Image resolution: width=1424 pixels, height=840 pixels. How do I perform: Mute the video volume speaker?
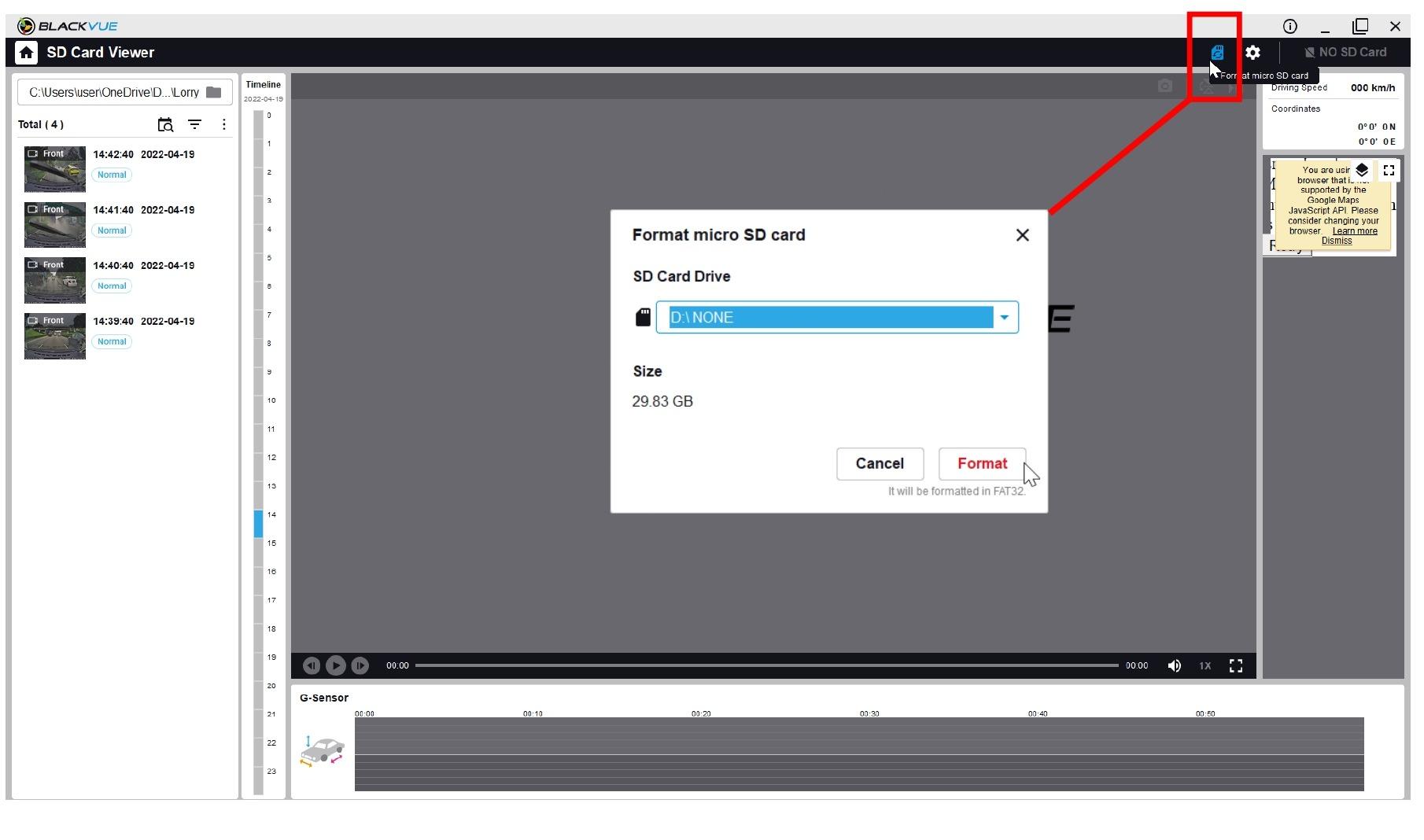[x=1174, y=665]
